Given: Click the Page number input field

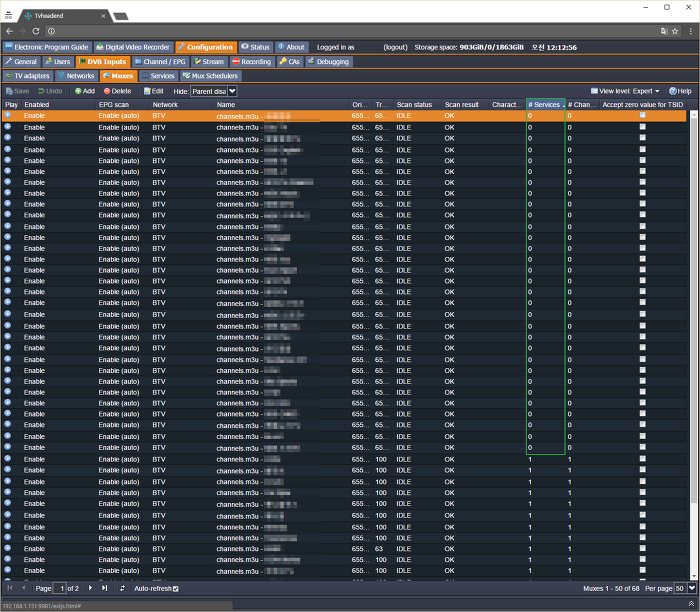Looking at the screenshot, I should click(59, 588).
